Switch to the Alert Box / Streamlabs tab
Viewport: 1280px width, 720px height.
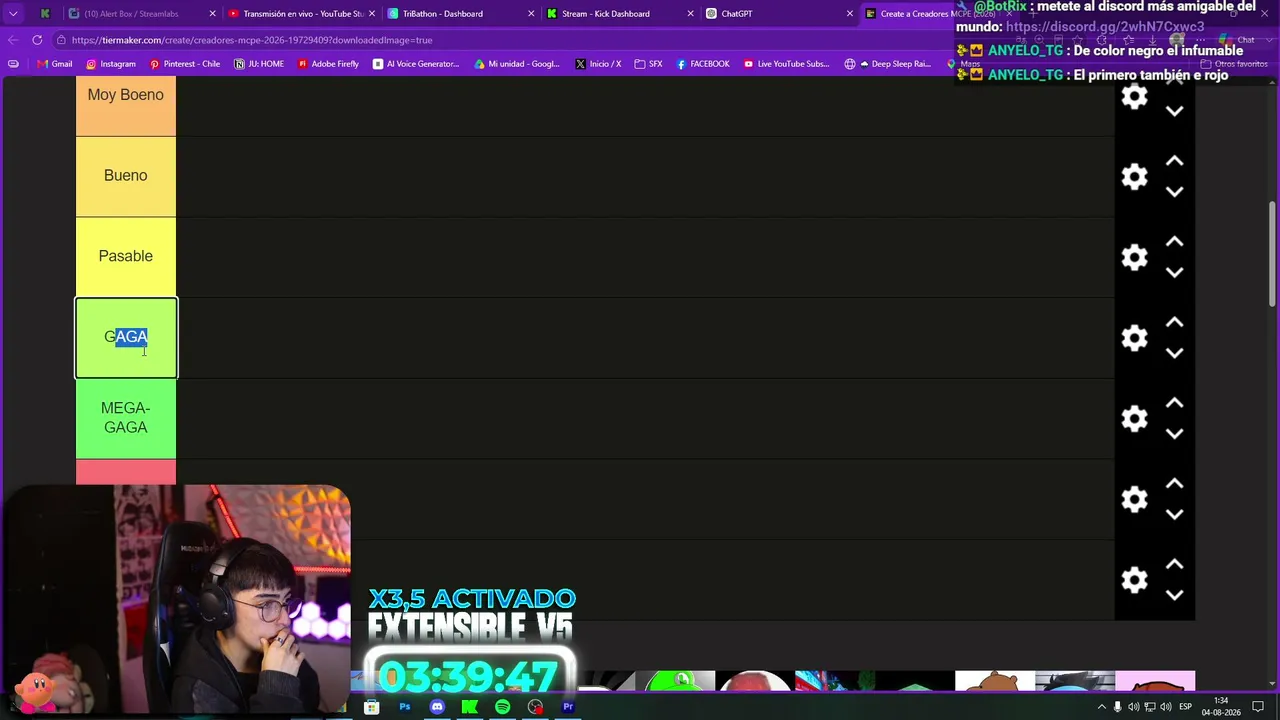pyautogui.click(x=141, y=14)
